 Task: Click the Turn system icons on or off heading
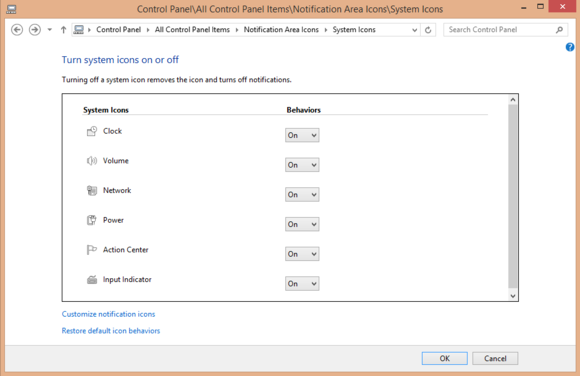pyautogui.click(x=120, y=60)
